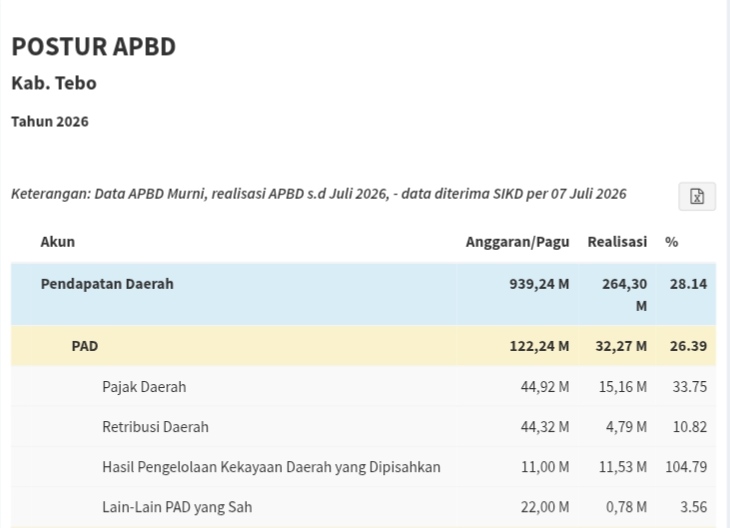Screen dimensions: 730x528
Task: Click the 28.14 percentage cell
Action: pos(688,284)
